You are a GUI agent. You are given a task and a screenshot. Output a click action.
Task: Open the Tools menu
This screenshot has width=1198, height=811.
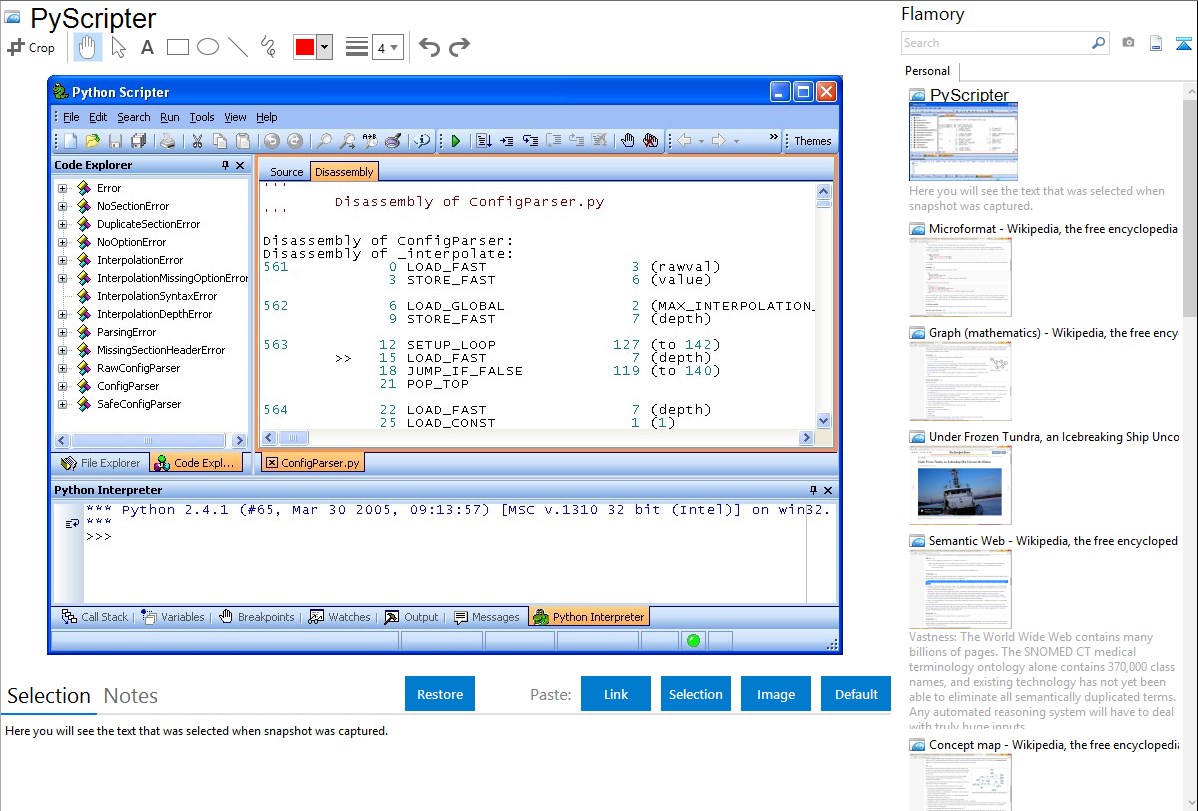[x=202, y=117]
